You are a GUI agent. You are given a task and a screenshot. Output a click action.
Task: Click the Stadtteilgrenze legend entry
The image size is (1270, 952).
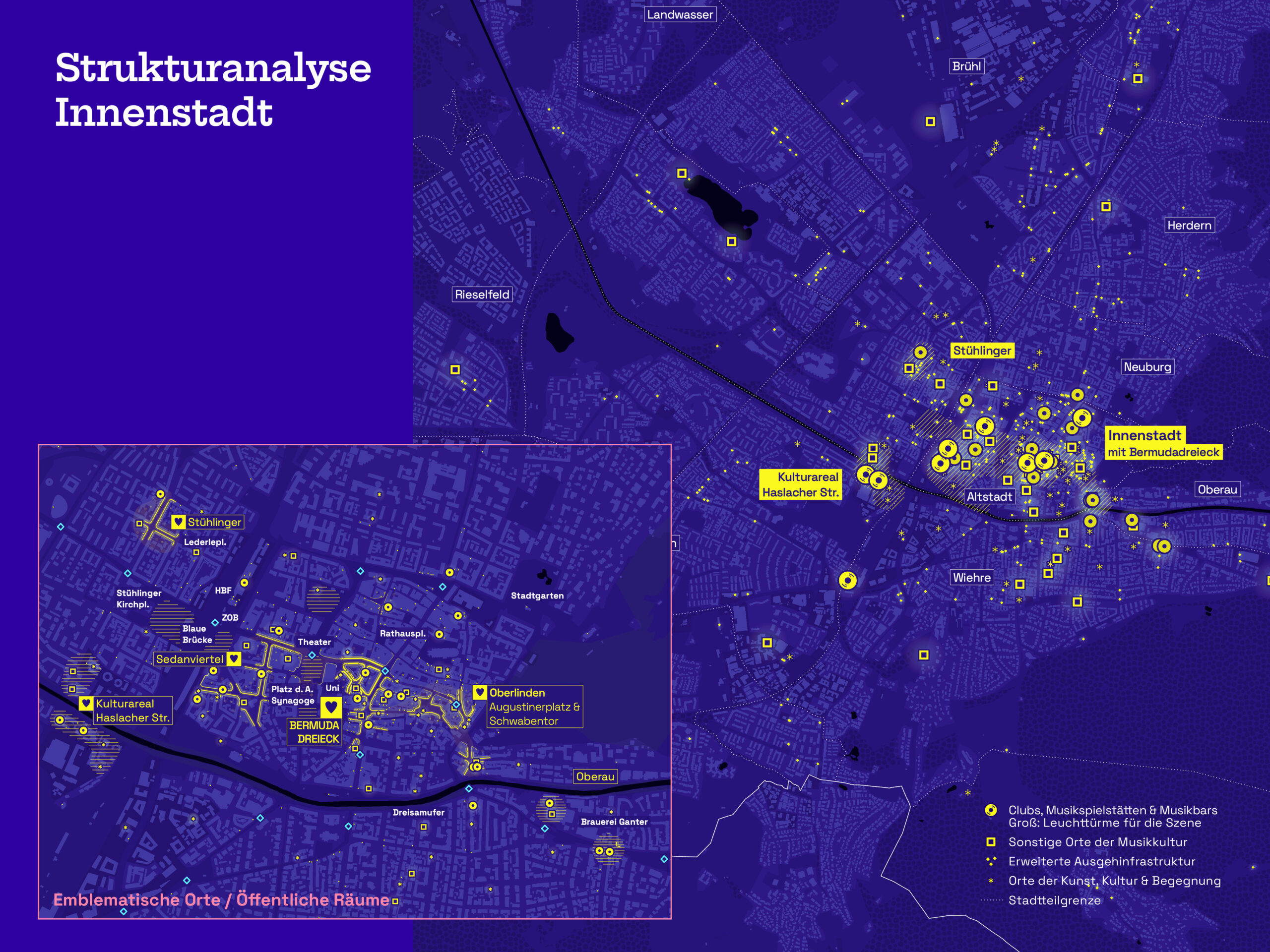click(x=1054, y=900)
